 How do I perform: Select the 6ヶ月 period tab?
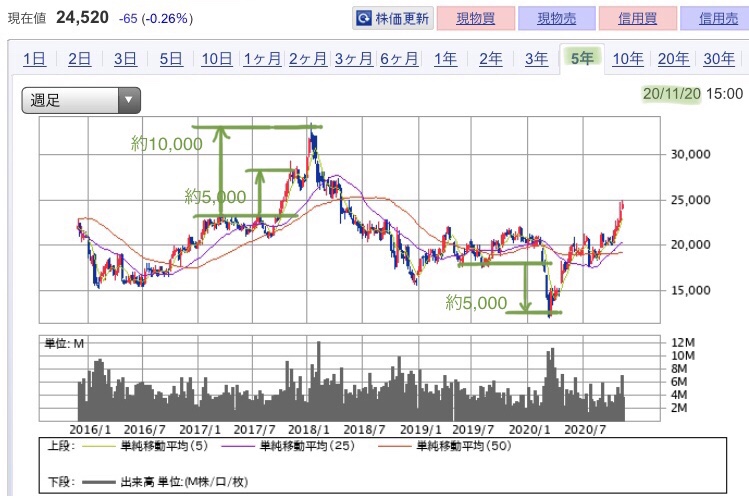coord(399,59)
